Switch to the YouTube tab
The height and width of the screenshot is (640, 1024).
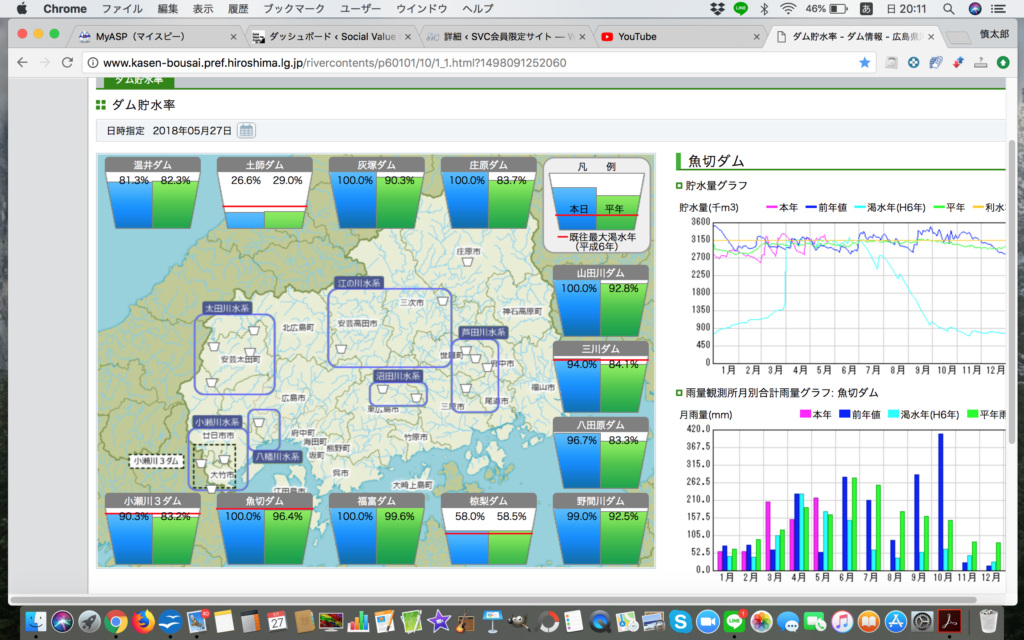pos(637,37)
